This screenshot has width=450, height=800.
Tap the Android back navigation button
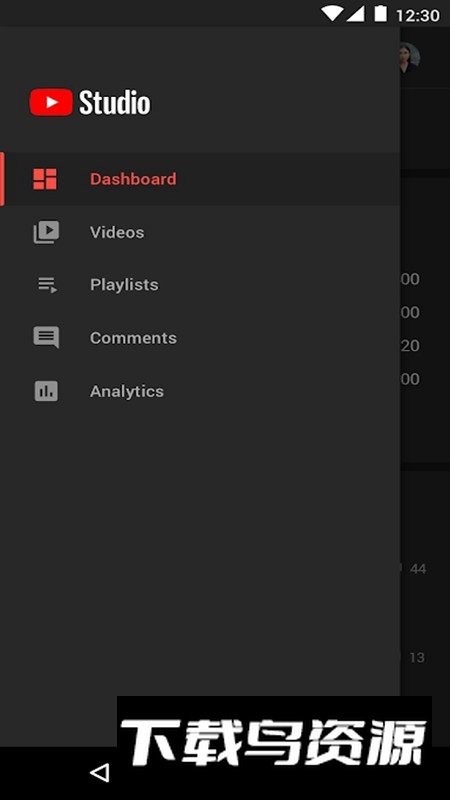(x=99, y=772)
